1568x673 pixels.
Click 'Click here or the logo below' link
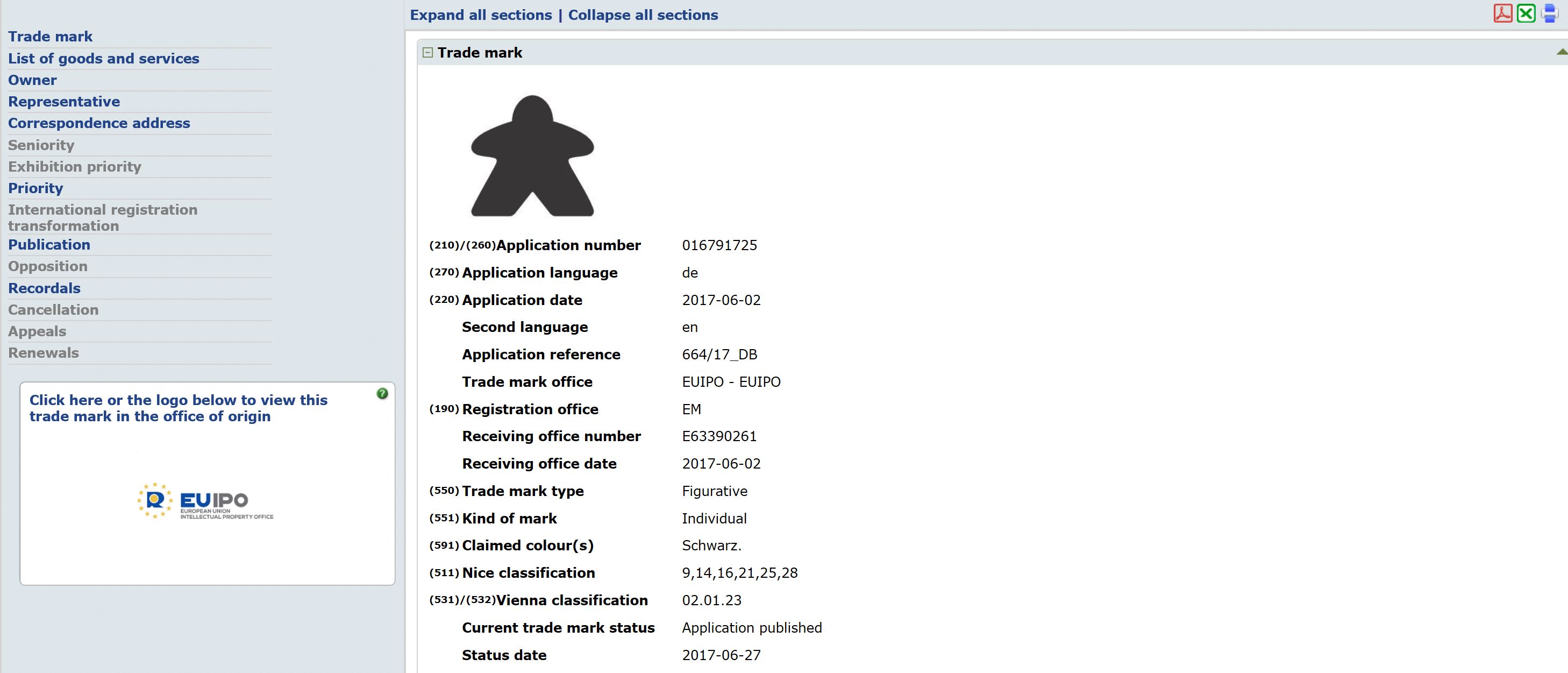click(179, 408)
